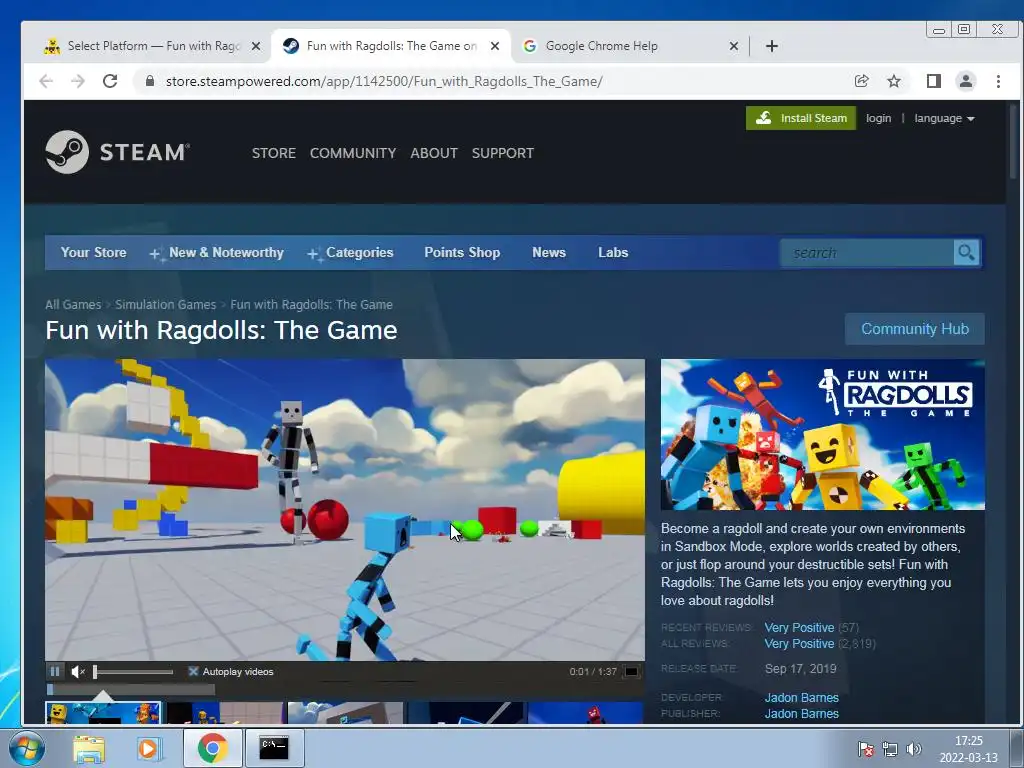Screen dimensions: 1024x768
Task: Pause the game trailer video
Action: coord(55,671)
